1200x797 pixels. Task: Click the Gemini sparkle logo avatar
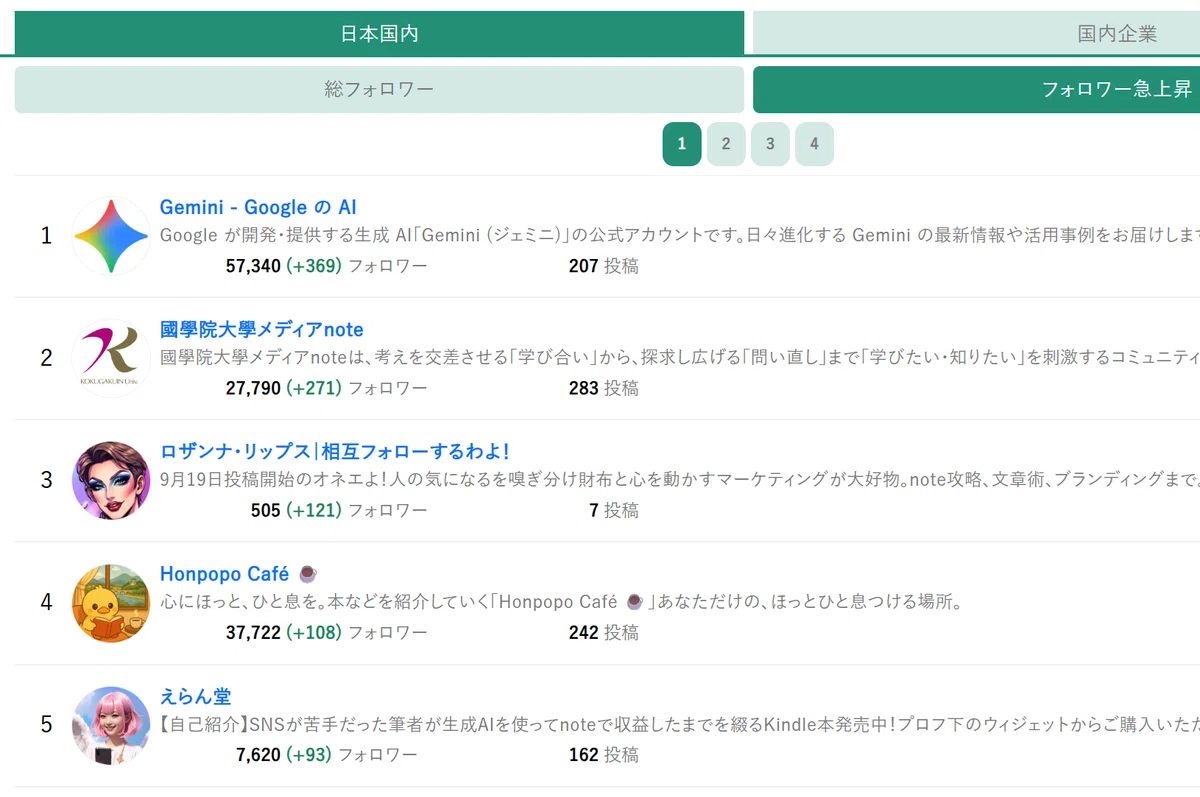(111, 236)
